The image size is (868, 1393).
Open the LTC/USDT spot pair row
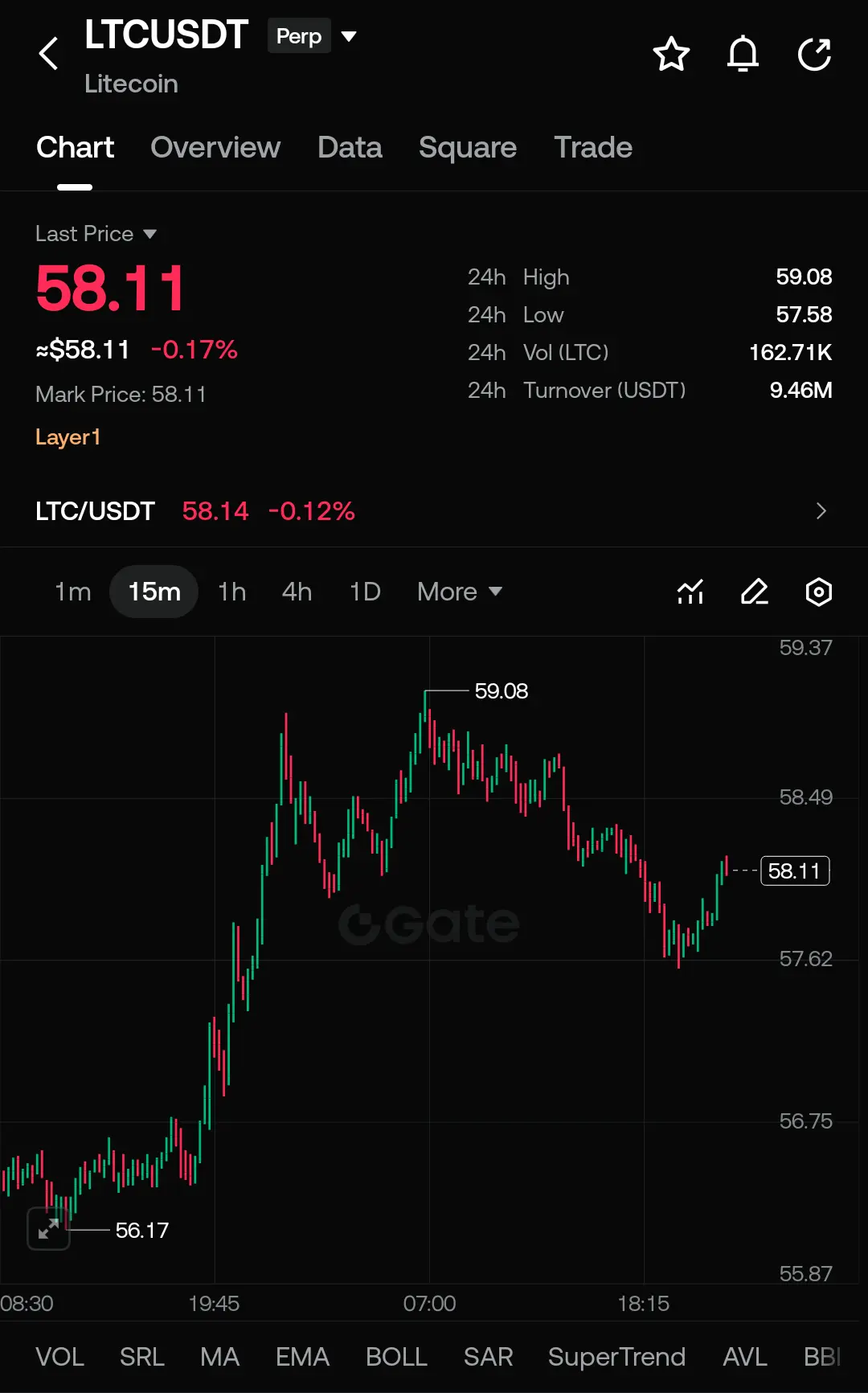434,511
